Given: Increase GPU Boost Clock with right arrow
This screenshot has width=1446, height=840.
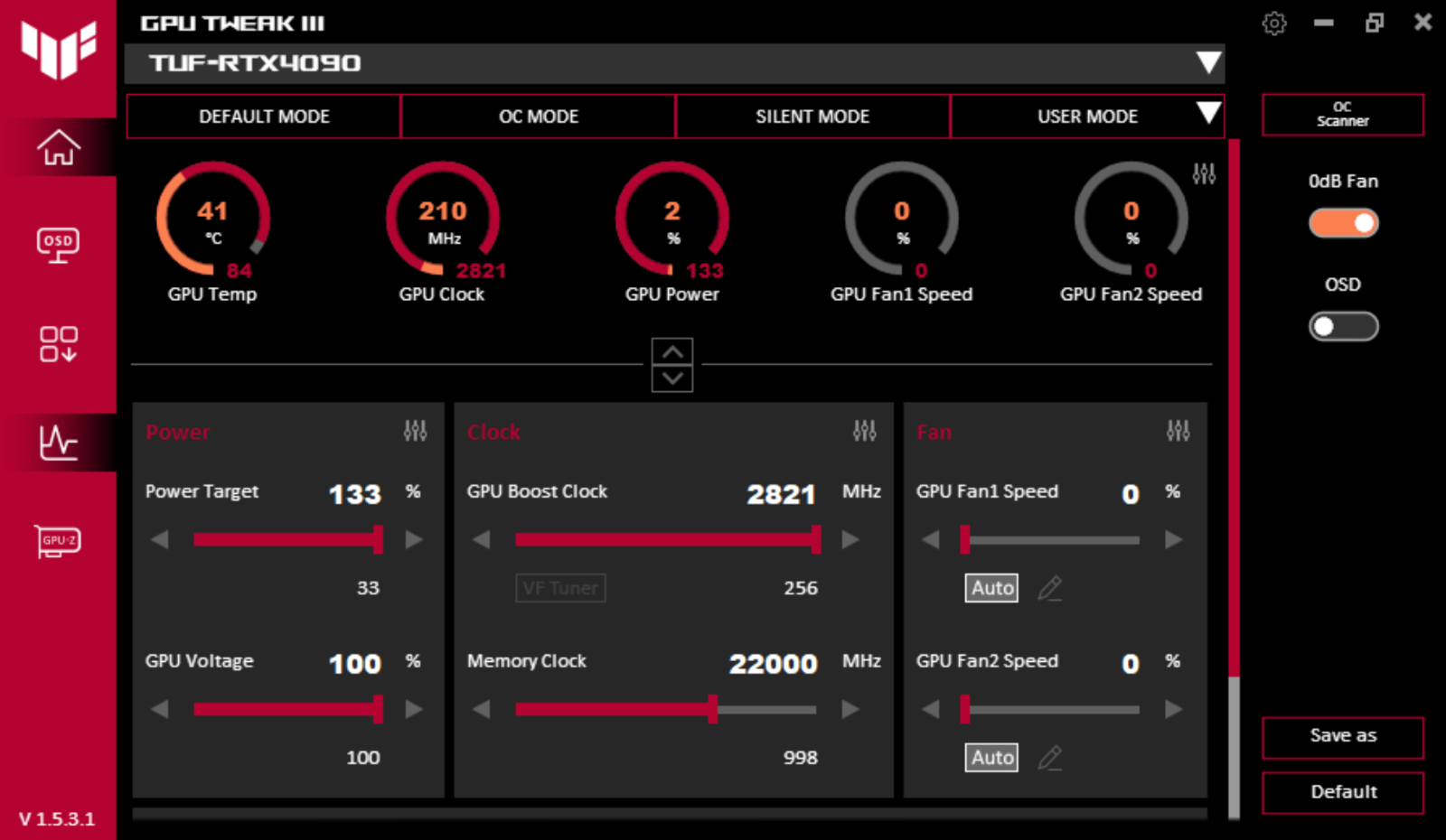Looking at the screenshot, I should click(x=850, y=540).
